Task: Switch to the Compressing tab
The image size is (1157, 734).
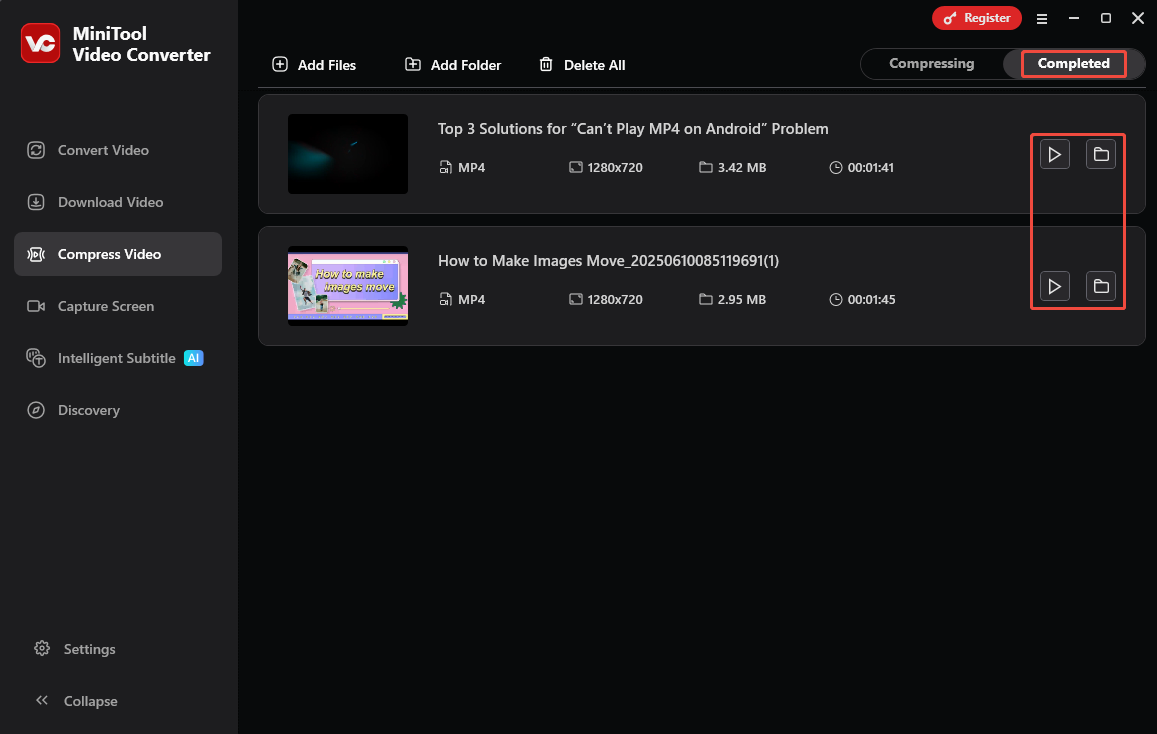Action: [x=932, y=63]
